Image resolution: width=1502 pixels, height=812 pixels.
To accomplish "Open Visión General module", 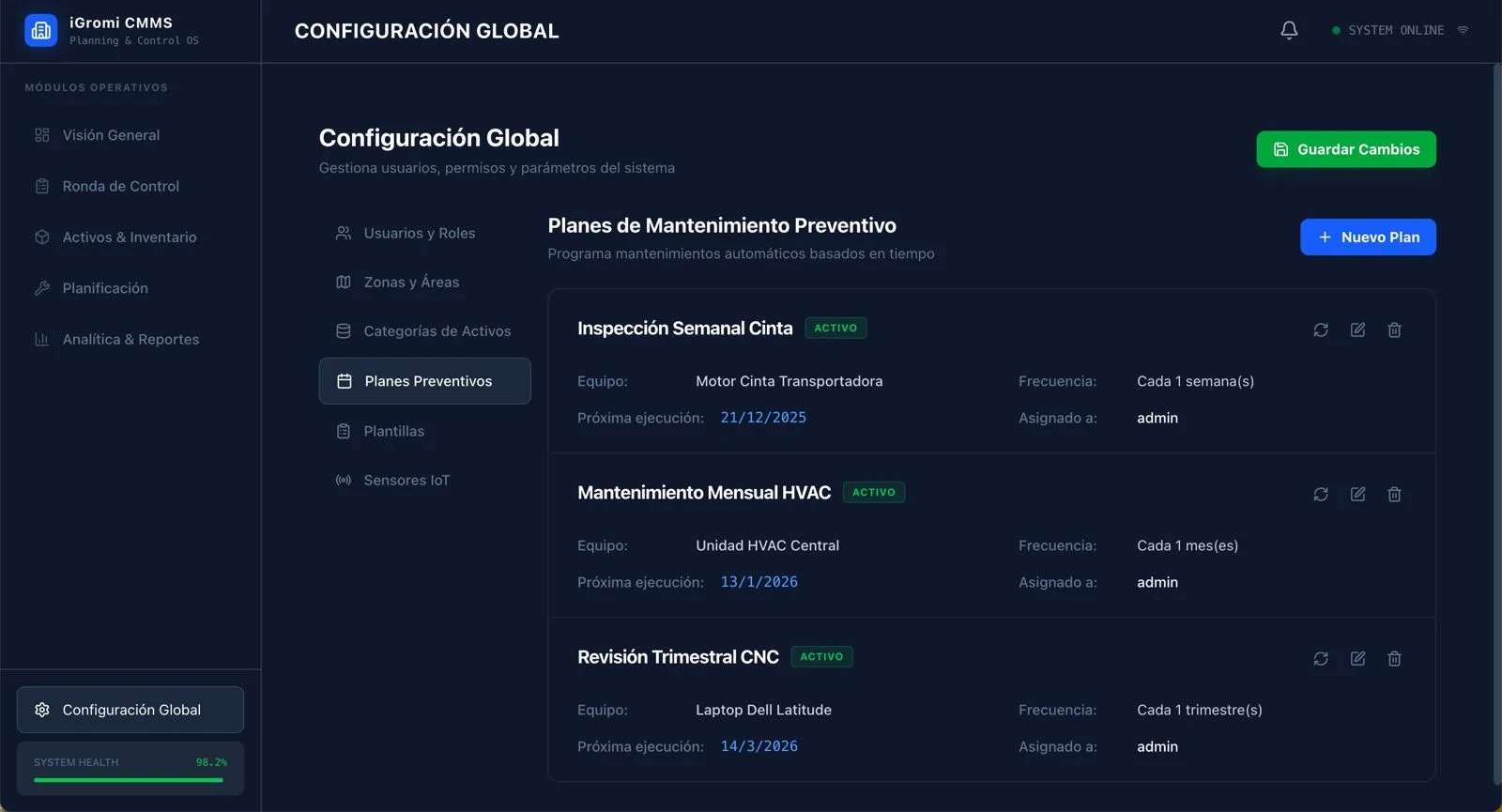I will tap(130, 135).
